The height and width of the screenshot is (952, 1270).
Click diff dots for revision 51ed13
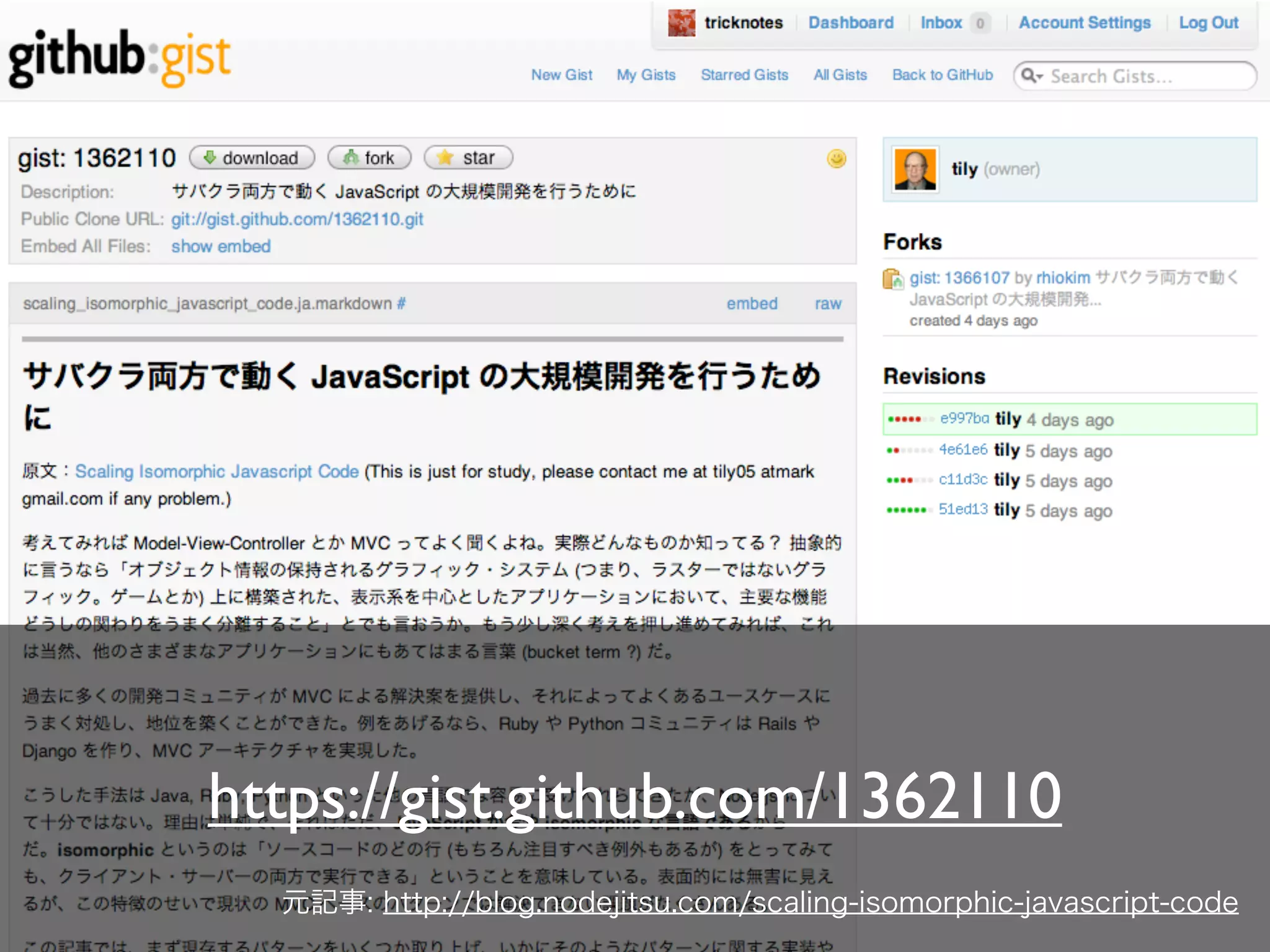pyautogui.click(x=909, y=510)
